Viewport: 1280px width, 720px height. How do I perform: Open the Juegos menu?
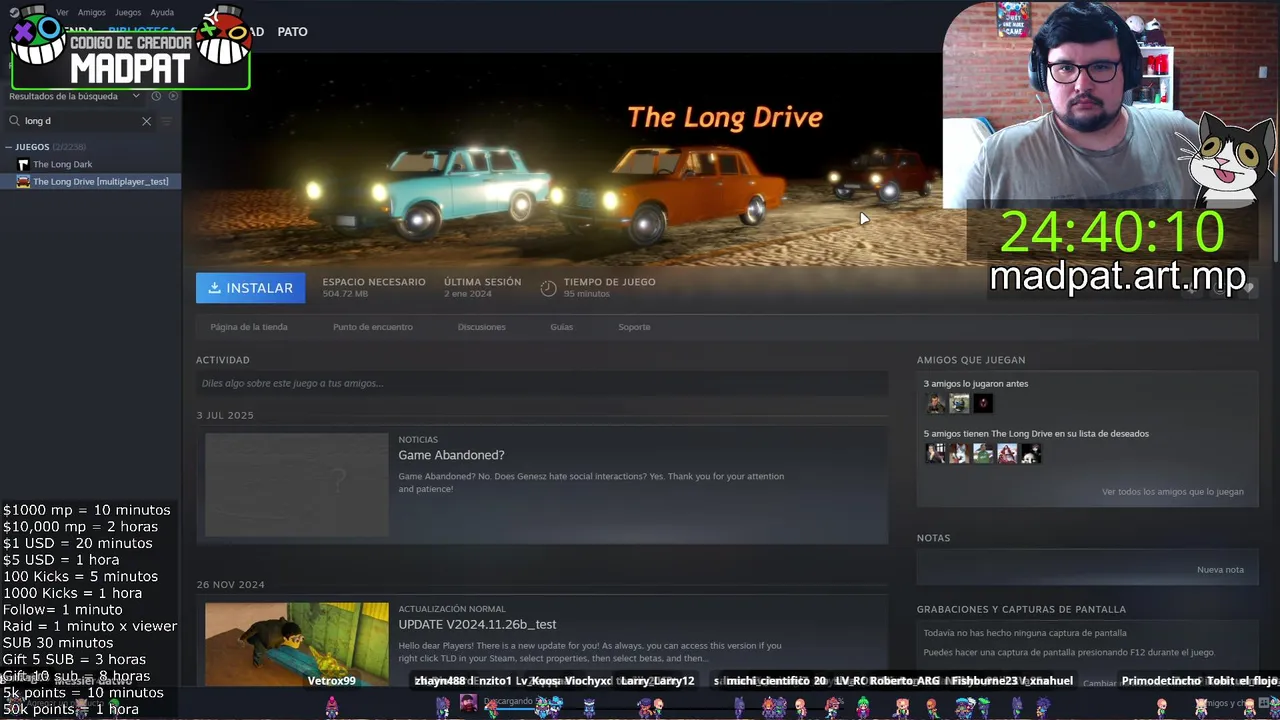point(128,13)
